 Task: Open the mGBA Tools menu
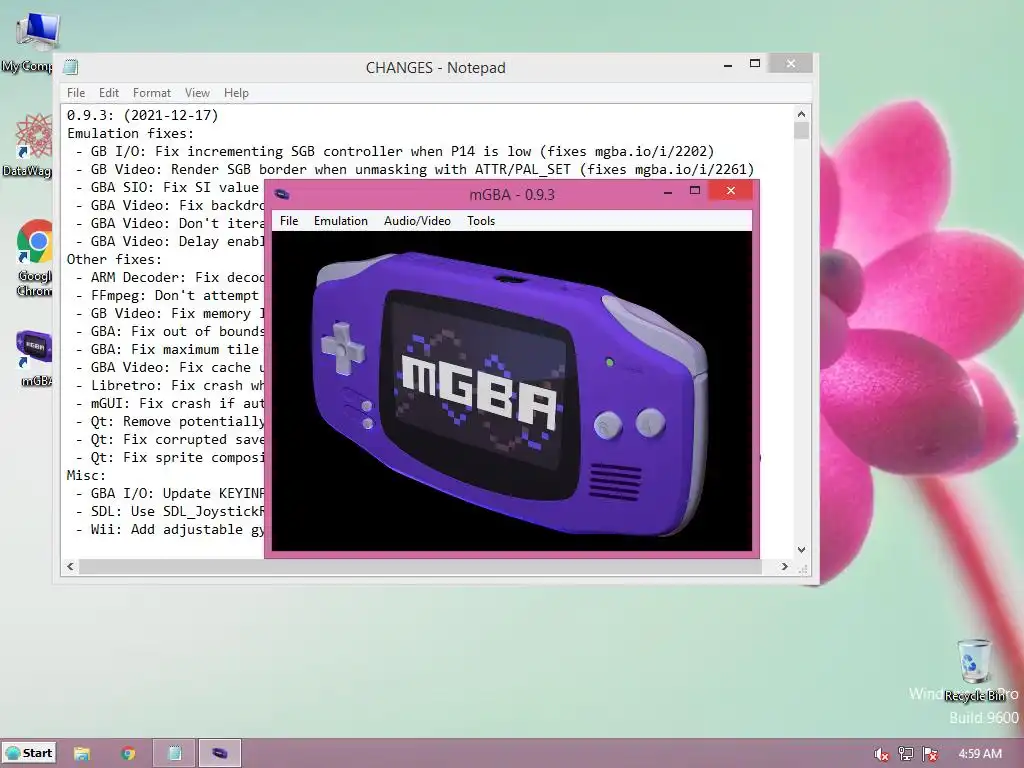(481, 221)
